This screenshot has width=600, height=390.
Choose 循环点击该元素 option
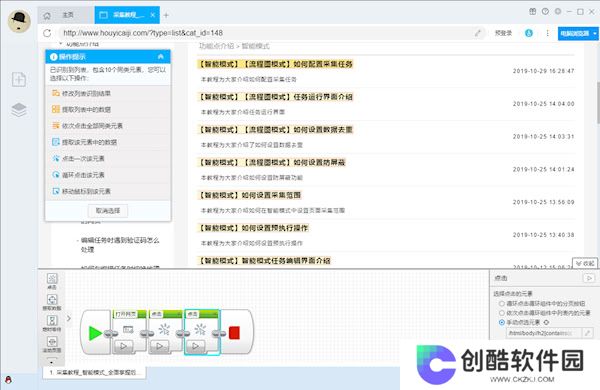pyautogui.click(x=108, y=175)
